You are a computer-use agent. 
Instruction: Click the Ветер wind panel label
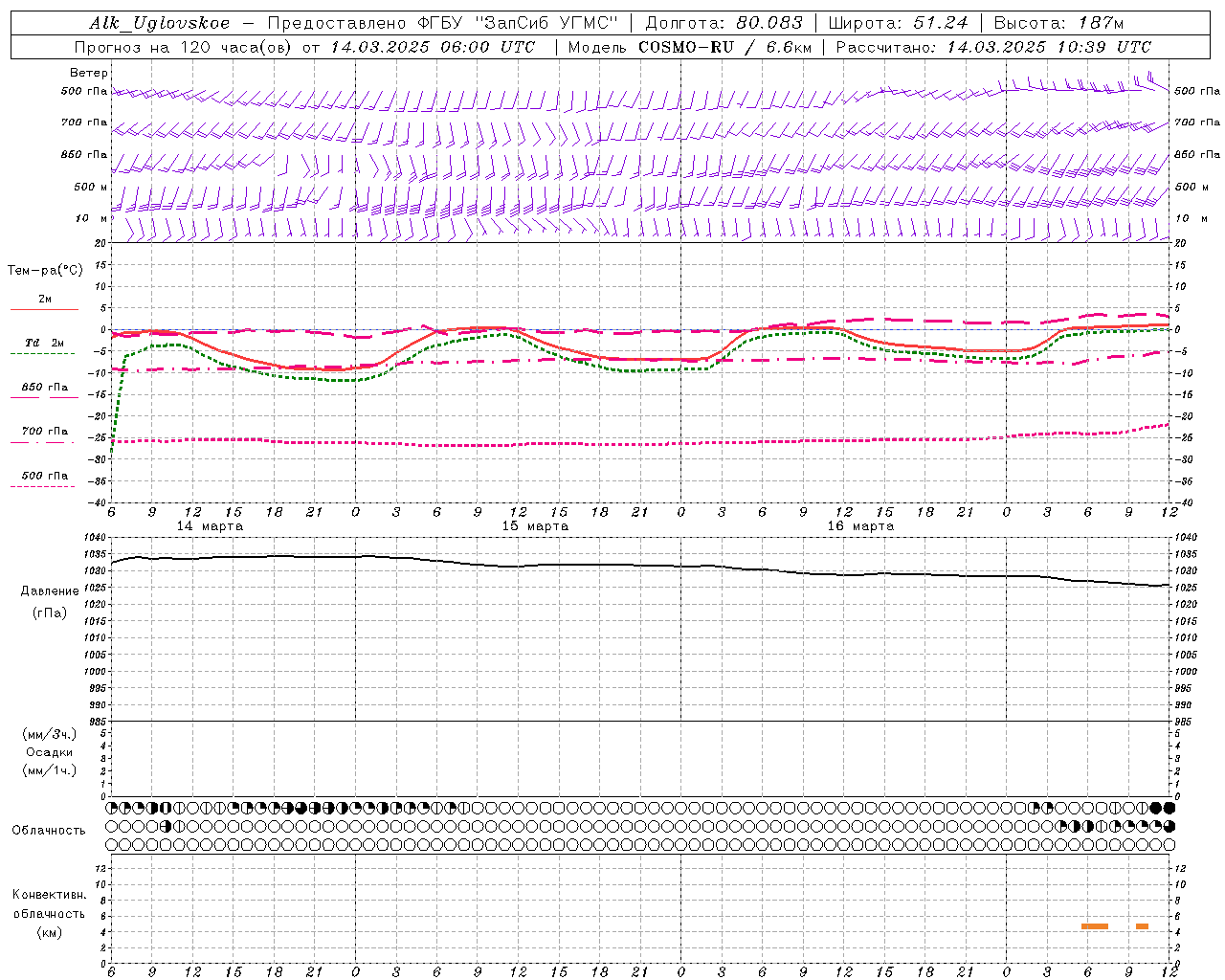click(88, 73)
